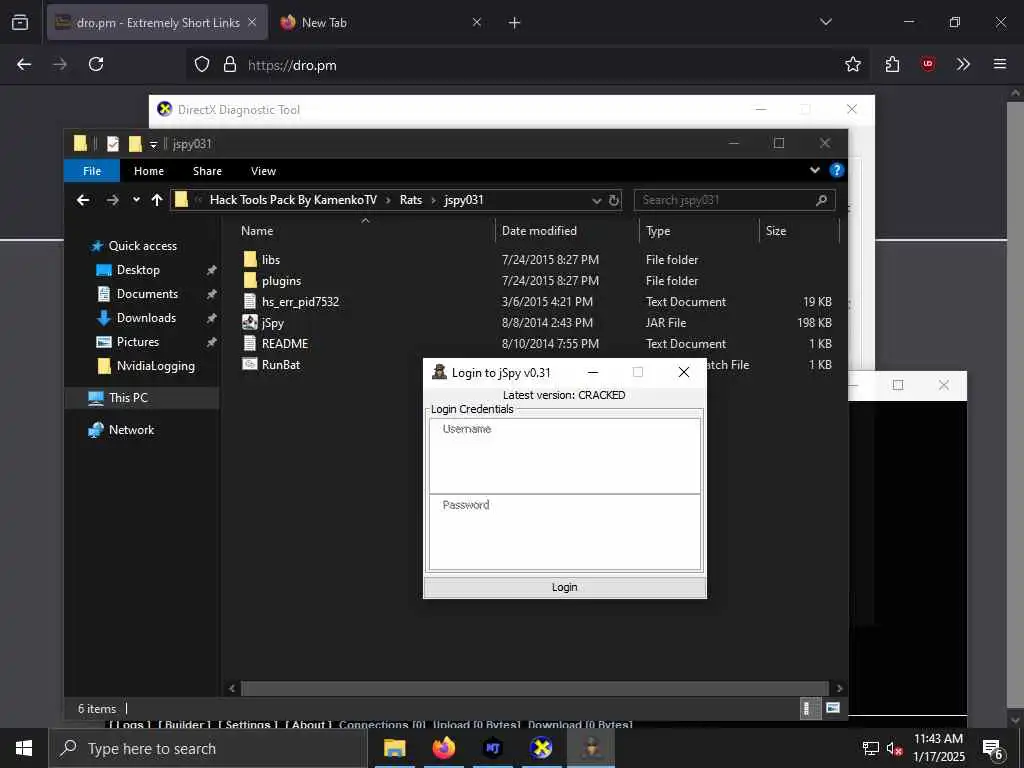Open DirectX Diagnostic Tool taskbar icon
This screenshot has width=1024, height=768.
541,748
